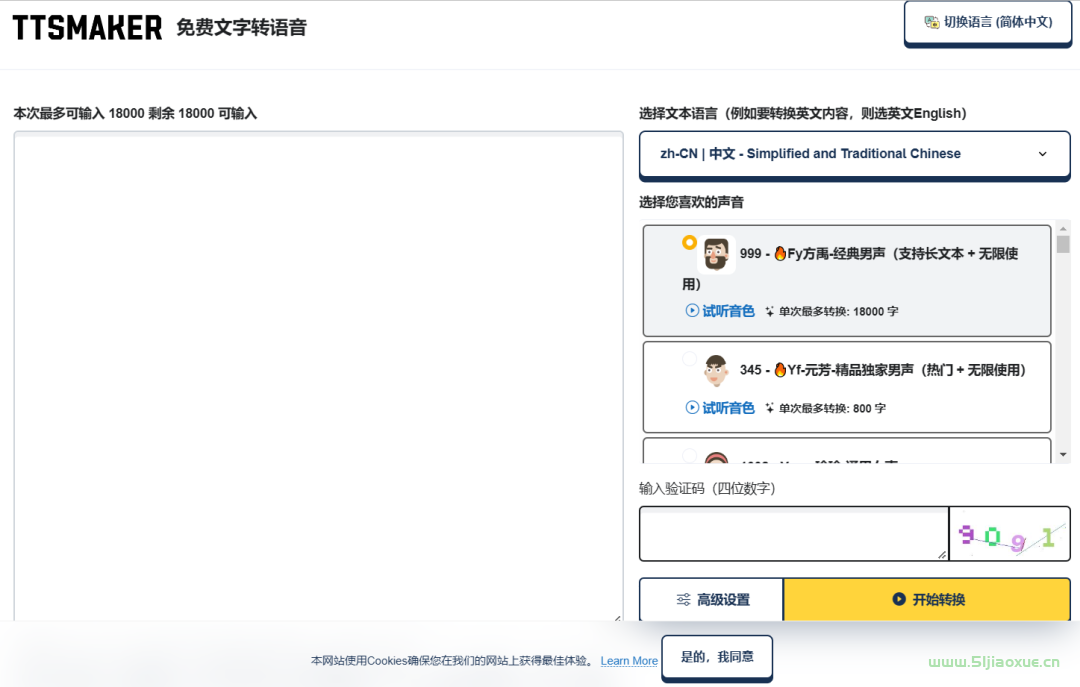Click the 方禹 voice avatar image
The image size is (1080, 687).
coord(717,253)
